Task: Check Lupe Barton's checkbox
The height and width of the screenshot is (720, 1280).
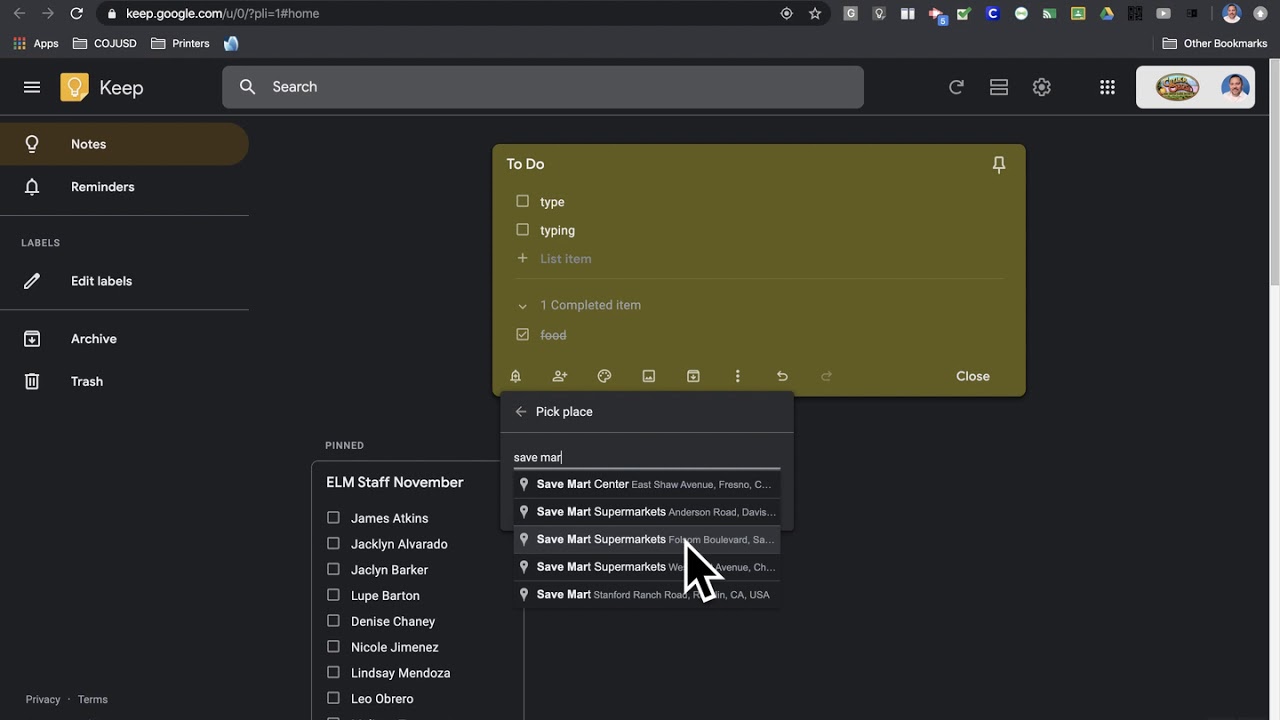Action: tap(333, 595)
